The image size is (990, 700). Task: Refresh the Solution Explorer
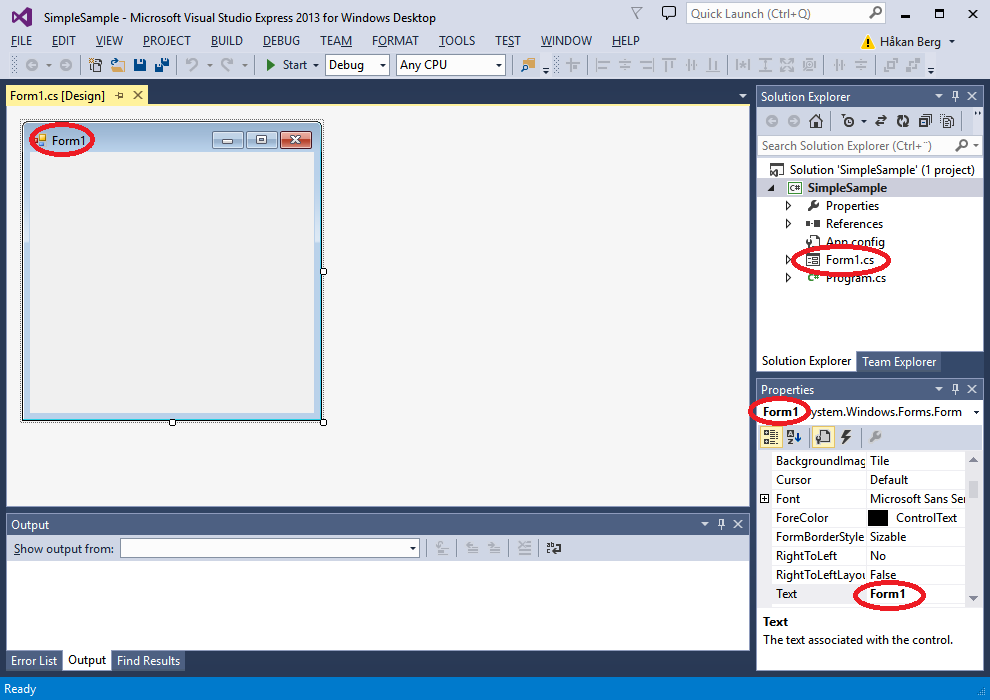click(x=903, y=121)
